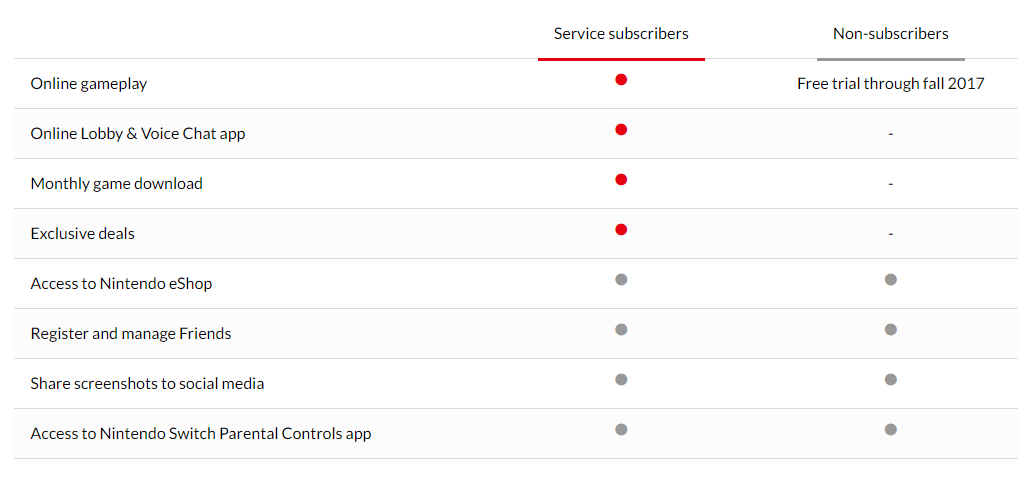Click red dot in Online Lobby & Voice Chat row
The height and width of the screenshot is (478, 1018).
[621, 130]
